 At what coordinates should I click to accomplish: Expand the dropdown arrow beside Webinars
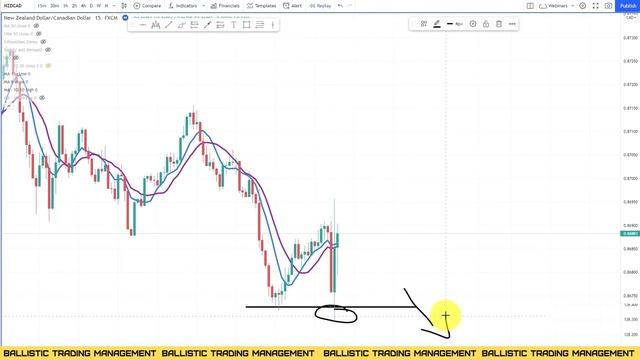point(572,6)
